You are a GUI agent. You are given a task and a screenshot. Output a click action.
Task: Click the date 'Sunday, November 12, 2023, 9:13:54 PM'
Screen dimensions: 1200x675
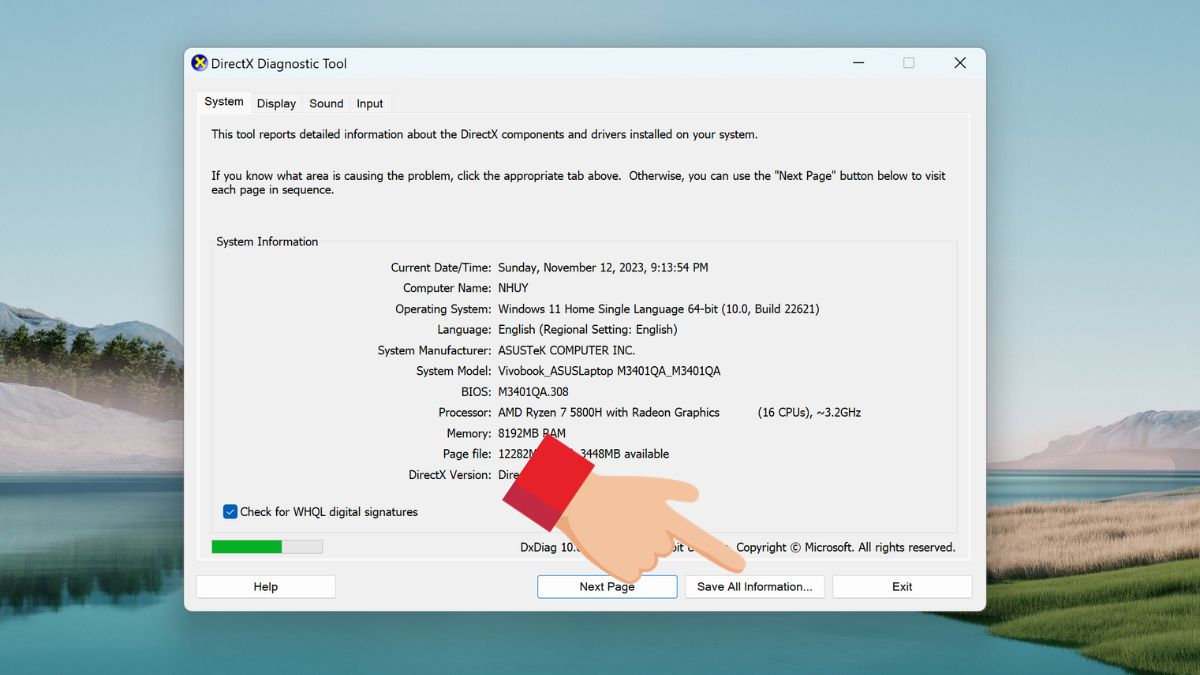[x=603, y=268]
